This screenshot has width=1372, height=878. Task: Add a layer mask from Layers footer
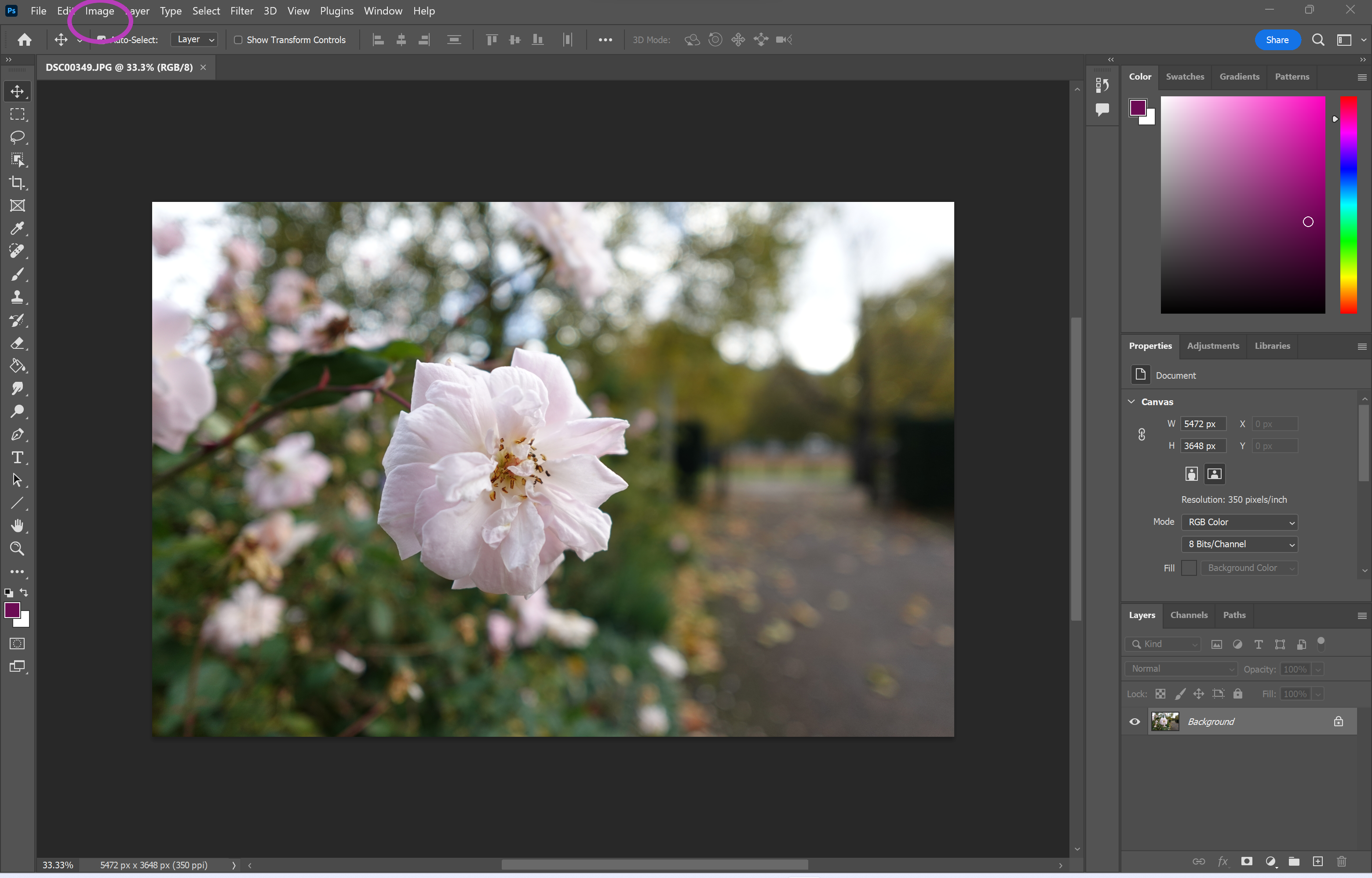pos(1247,861)
